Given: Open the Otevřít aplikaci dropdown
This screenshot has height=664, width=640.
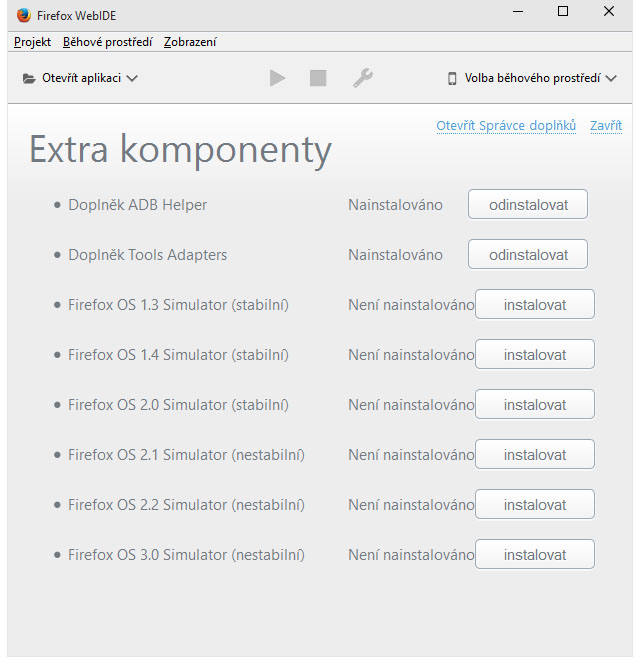Looking at the screenshot, I should point(80,78).
